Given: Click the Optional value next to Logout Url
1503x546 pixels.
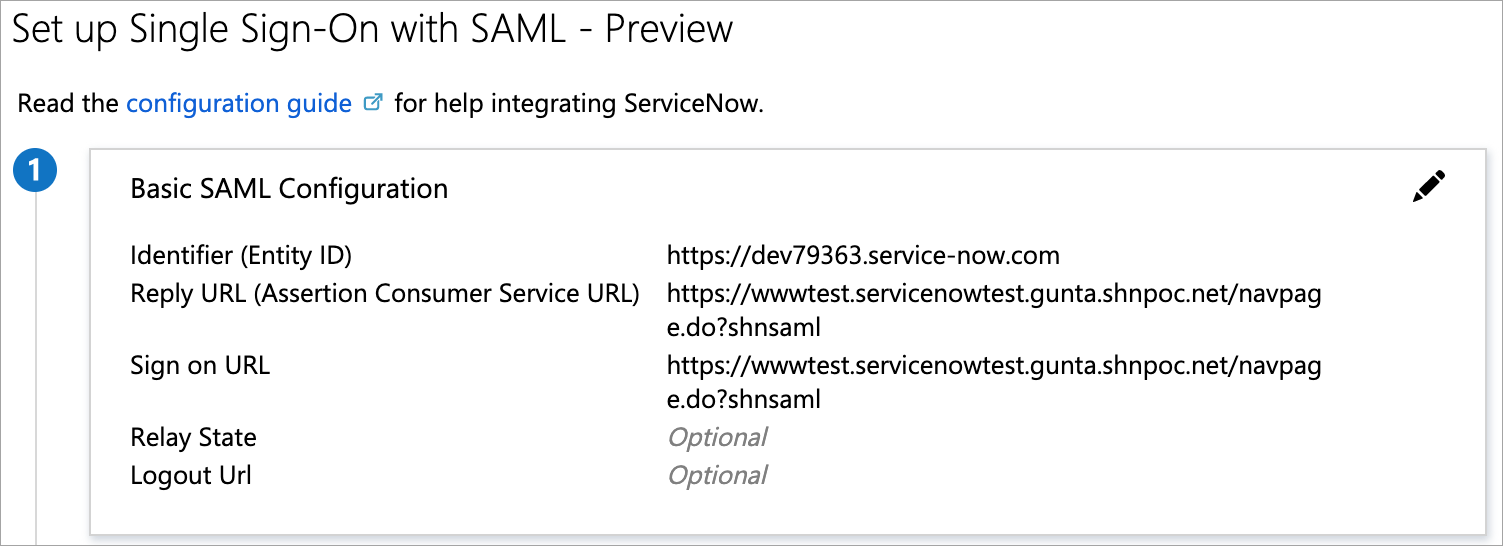Looking at the screenshot, I should [717, 475].
